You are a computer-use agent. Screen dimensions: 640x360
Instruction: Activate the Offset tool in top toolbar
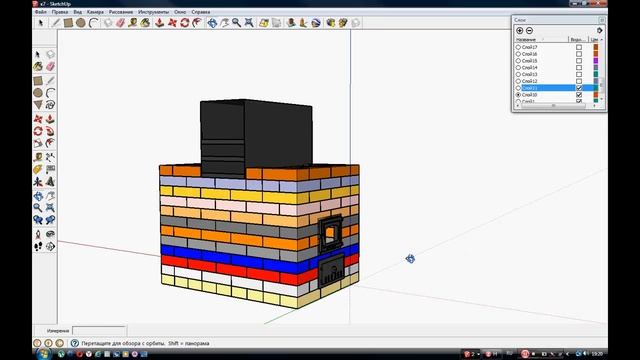click(197, 23)
